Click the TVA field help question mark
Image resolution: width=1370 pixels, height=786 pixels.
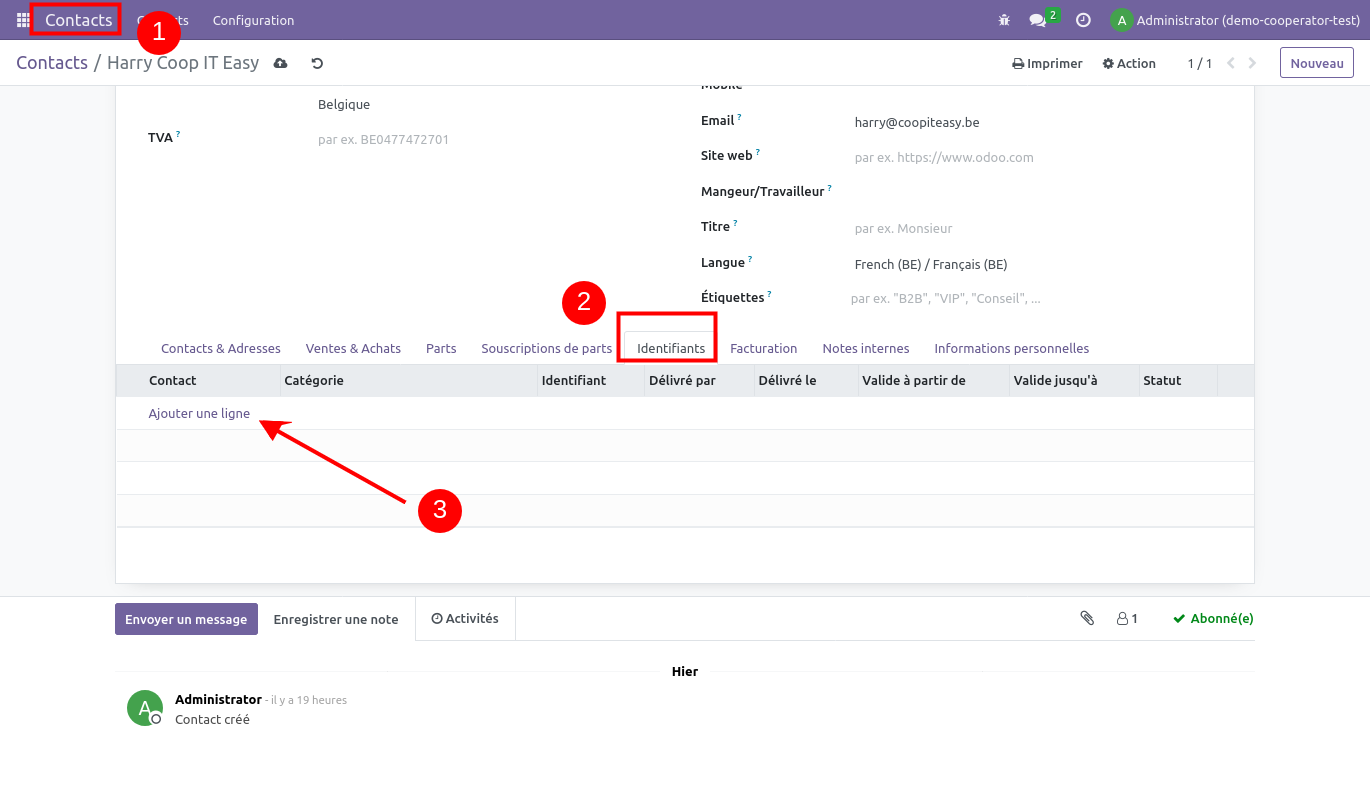point(178,134)
